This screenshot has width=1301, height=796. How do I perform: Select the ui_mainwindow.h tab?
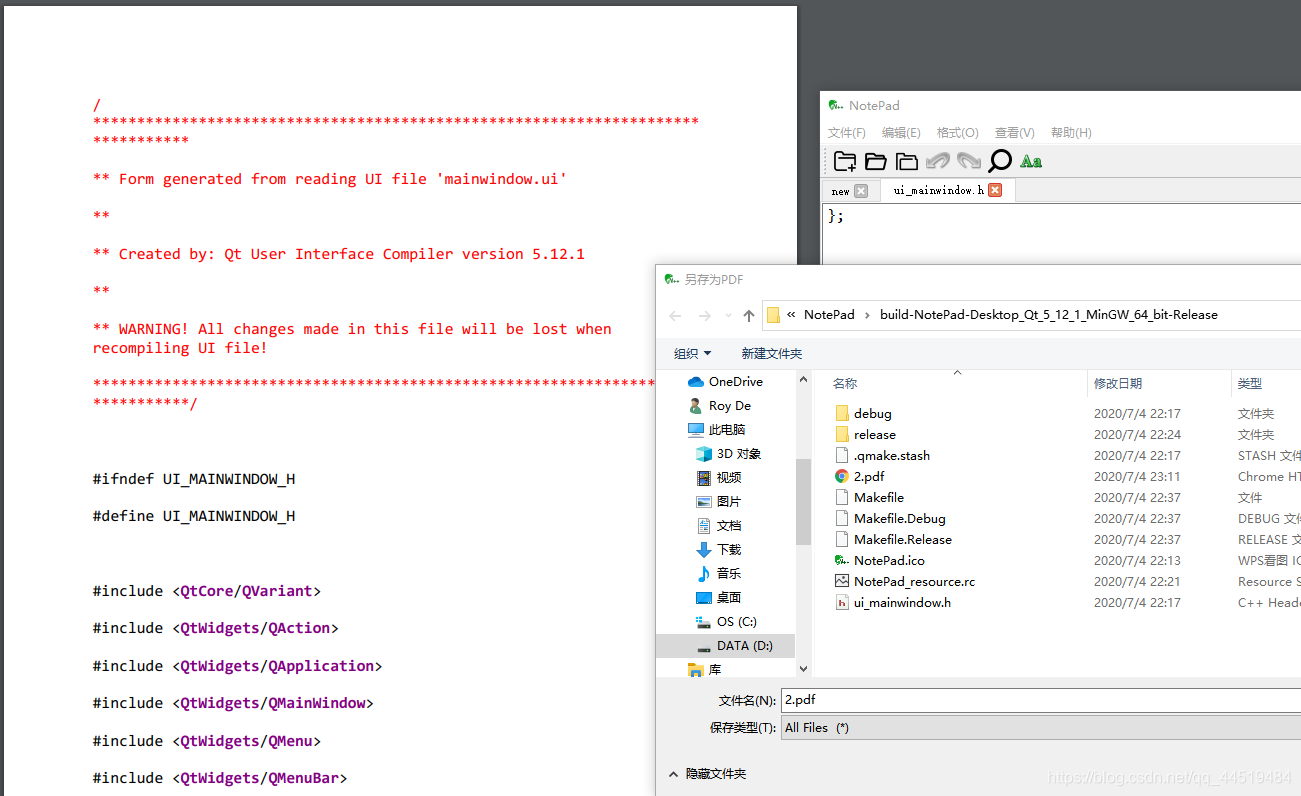[x=939, y=190]
